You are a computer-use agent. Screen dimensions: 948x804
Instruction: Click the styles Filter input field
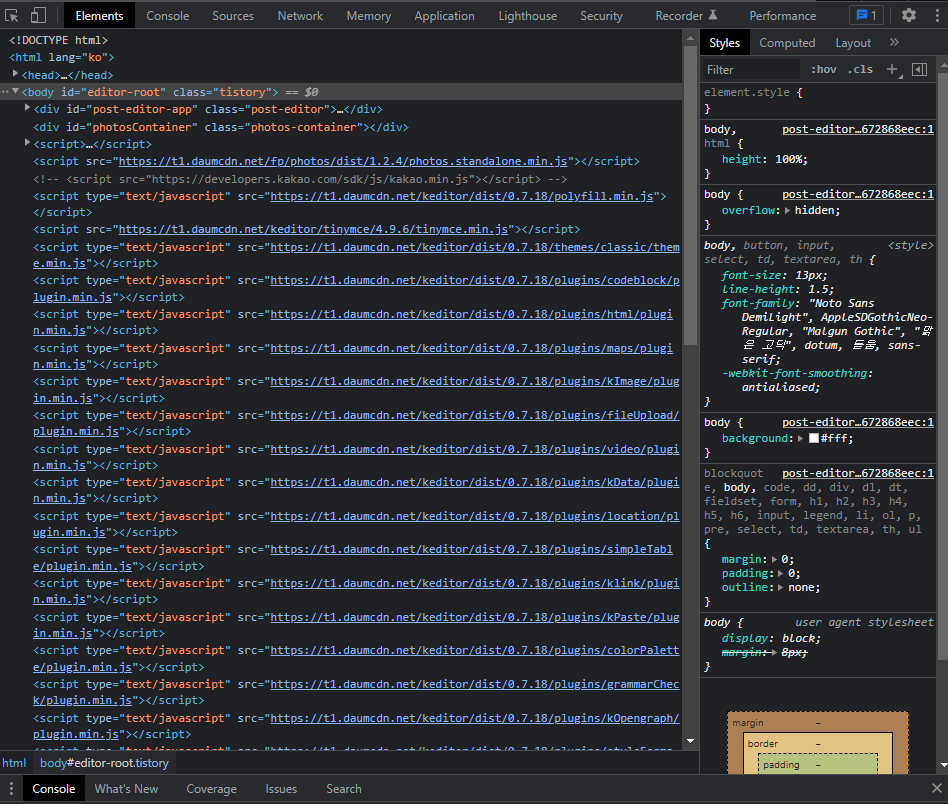pos(752,70)
